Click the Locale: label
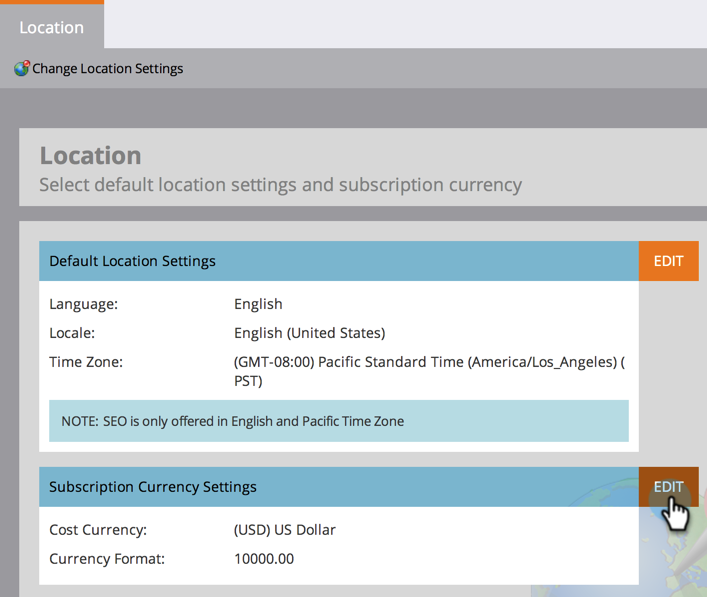This screenshot has height=597, width=707. [x=72, y=333]
